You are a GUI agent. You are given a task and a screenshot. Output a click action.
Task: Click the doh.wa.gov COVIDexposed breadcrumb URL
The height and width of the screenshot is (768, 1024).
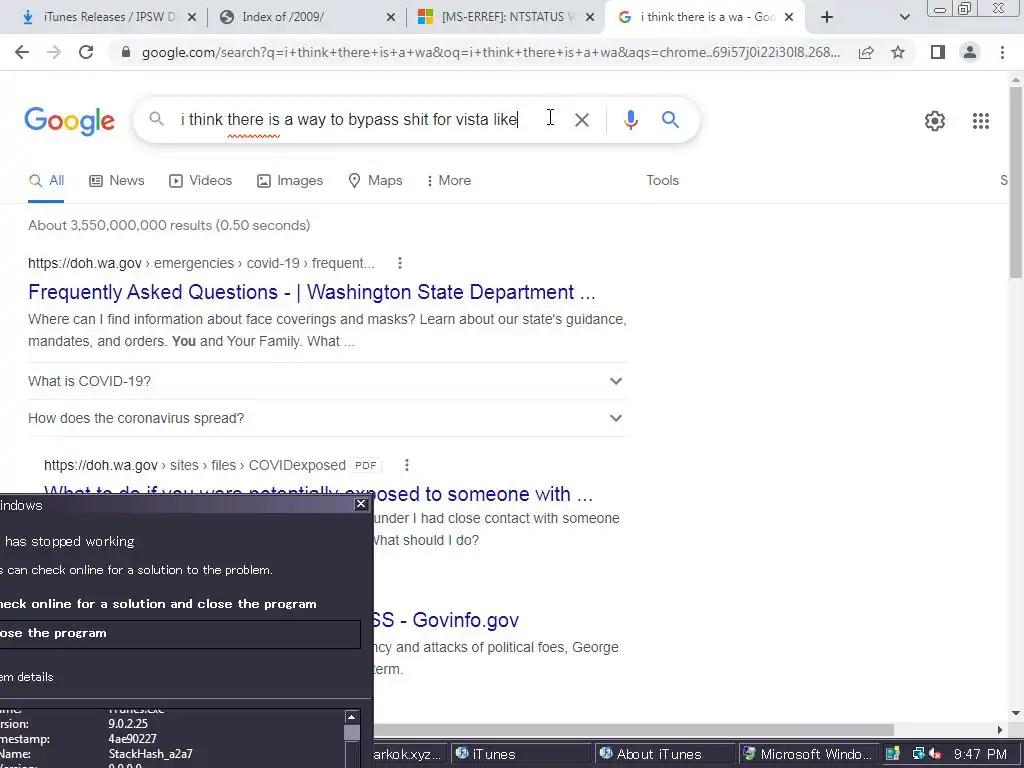(x=195, y=465)
